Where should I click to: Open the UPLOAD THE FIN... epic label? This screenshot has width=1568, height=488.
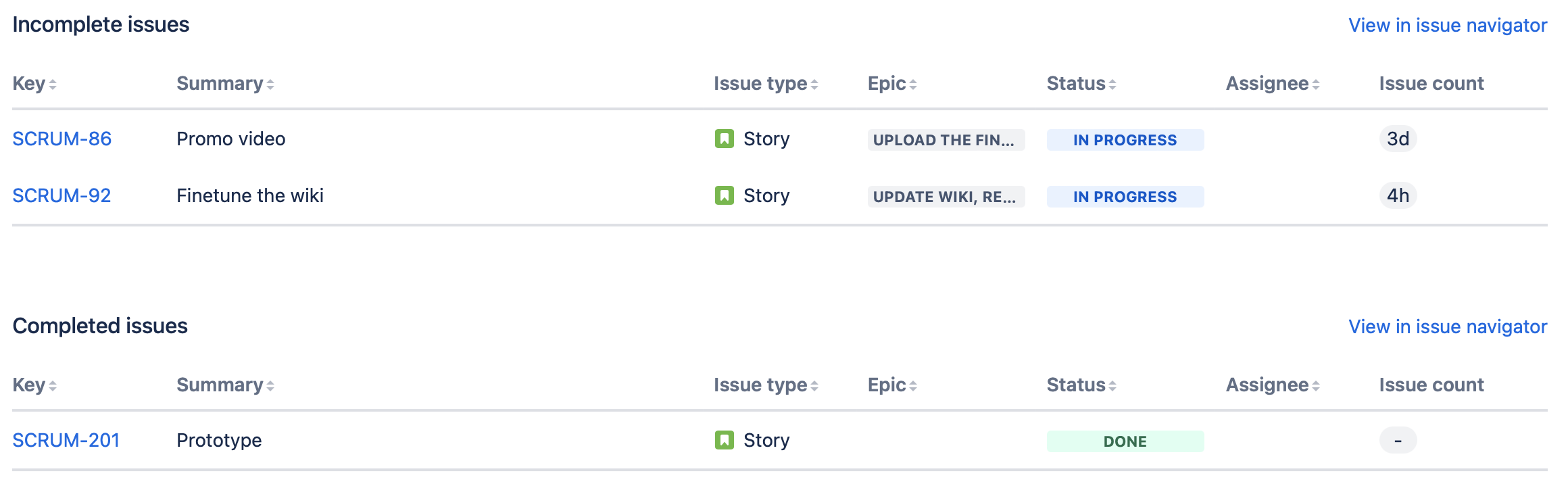[946, 140]
